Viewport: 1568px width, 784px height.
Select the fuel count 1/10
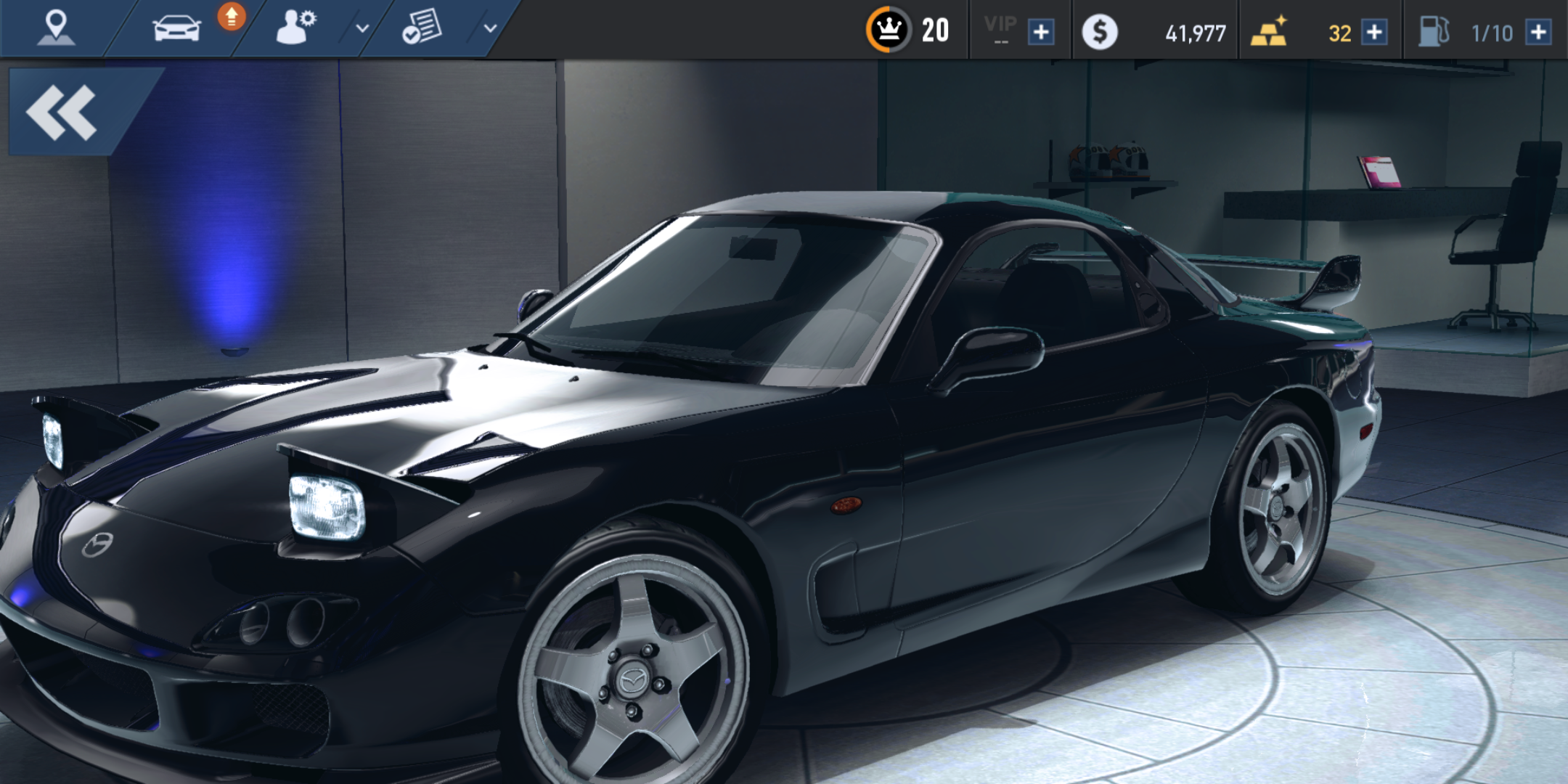pos(1492,33)
